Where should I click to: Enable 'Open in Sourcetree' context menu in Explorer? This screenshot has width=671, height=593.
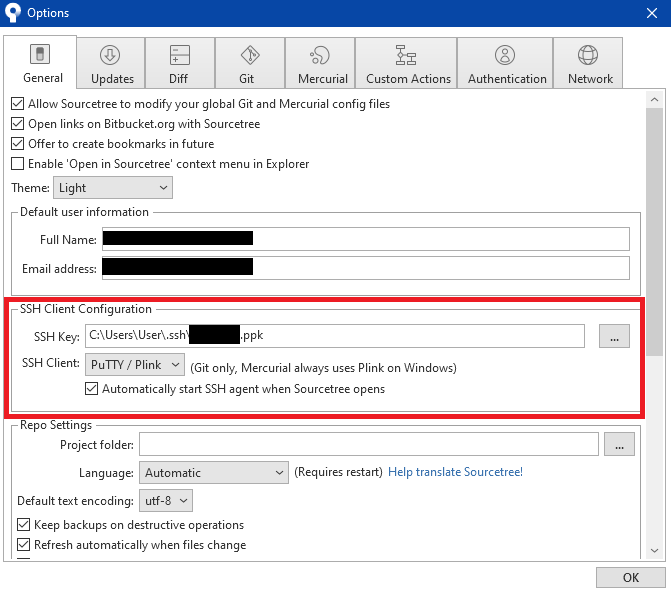[x=18, y=164]
